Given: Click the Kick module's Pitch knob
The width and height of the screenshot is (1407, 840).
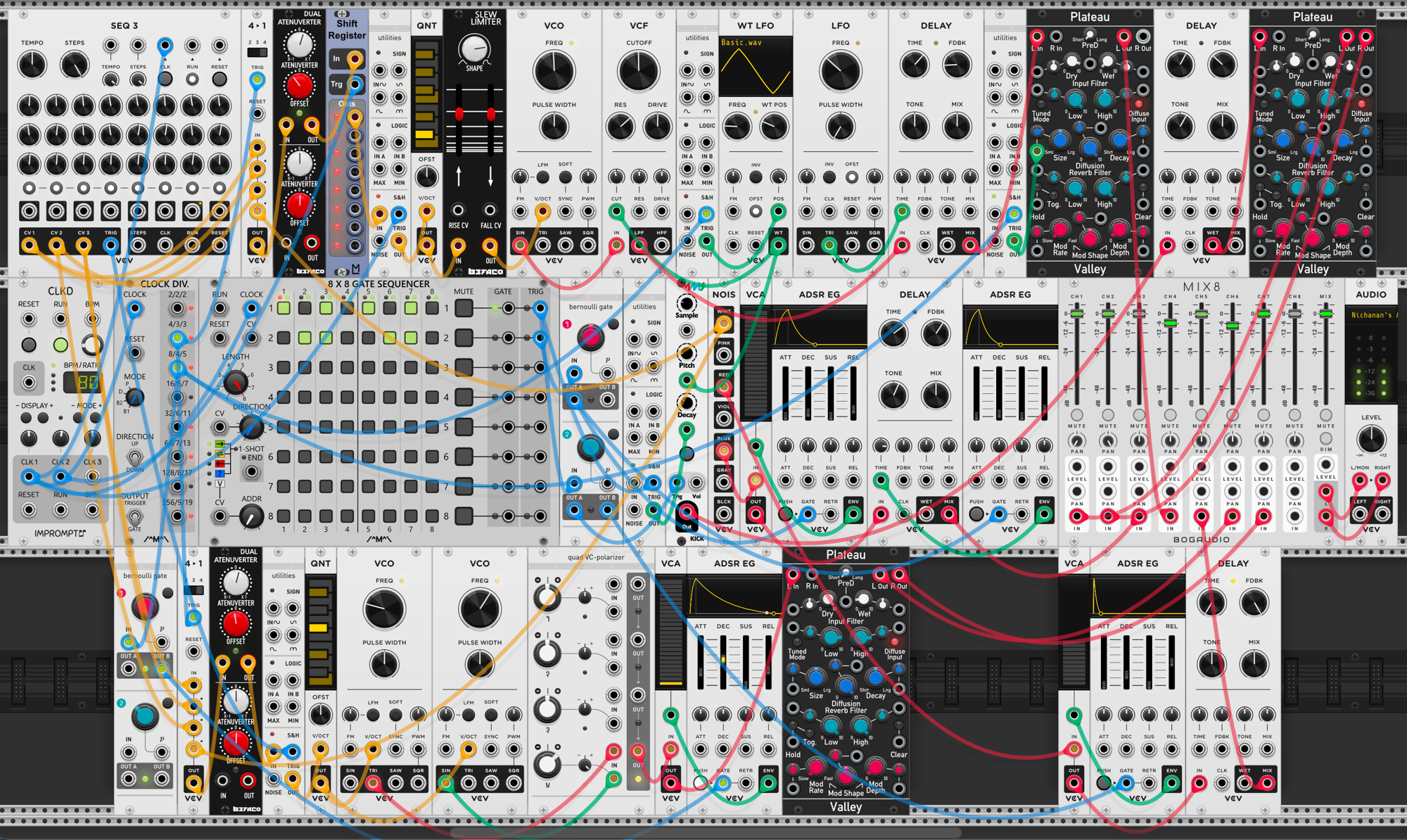Looking at the screenshot, I should point(686,353).
